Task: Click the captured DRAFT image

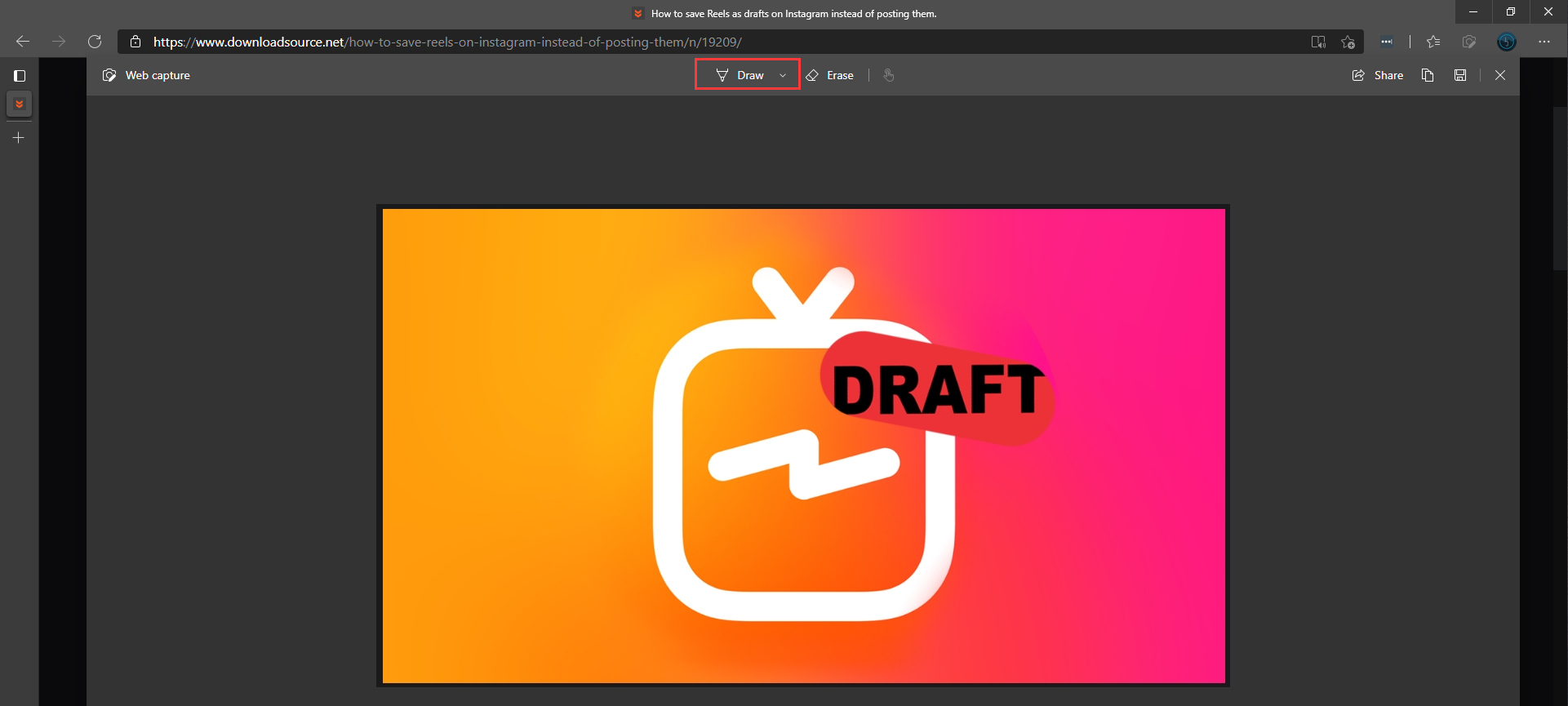Action: [x=804, y=446]
